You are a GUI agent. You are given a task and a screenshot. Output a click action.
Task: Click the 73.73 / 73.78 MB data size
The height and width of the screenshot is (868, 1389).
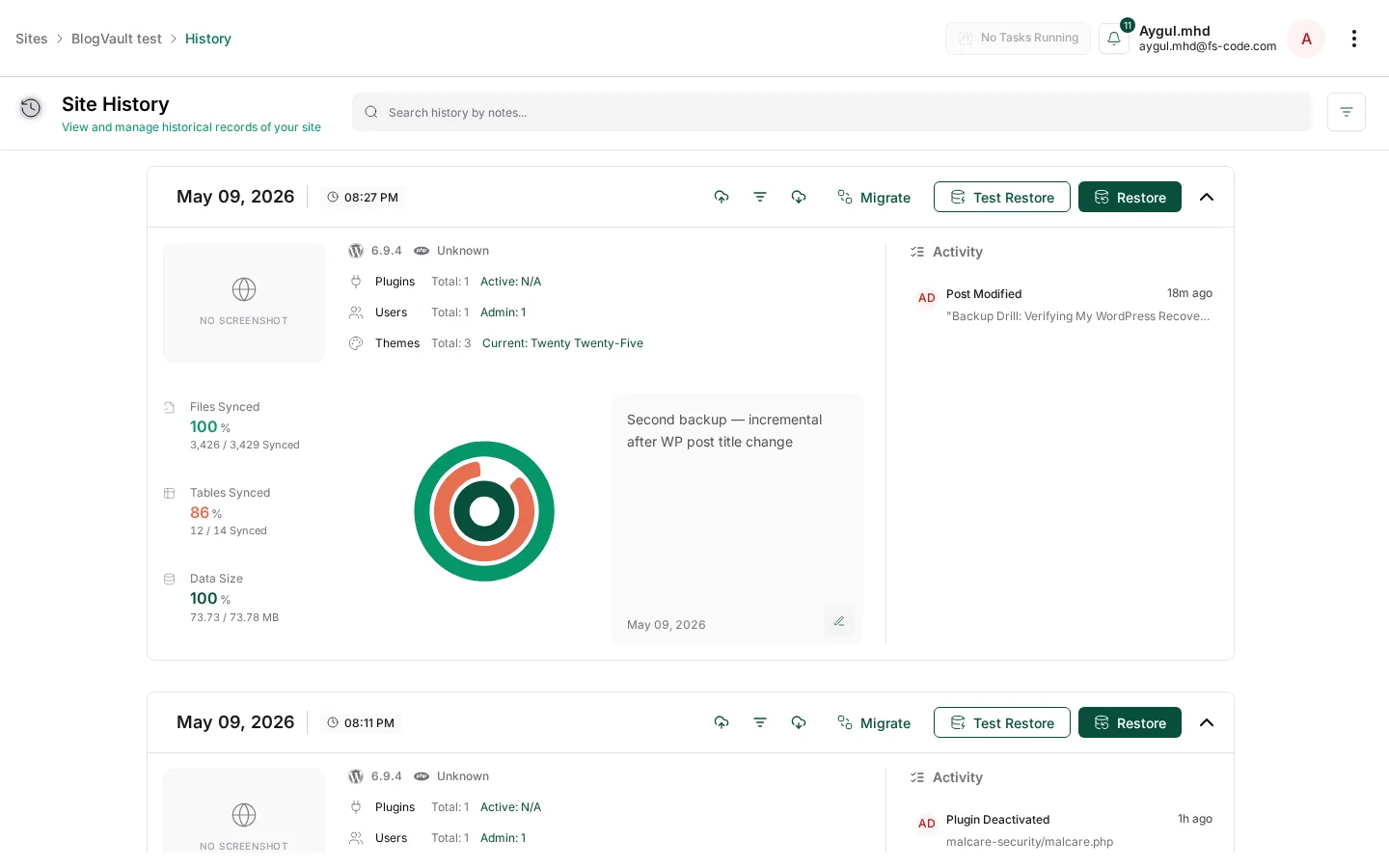pyautogui.click(x=234, y=618)
